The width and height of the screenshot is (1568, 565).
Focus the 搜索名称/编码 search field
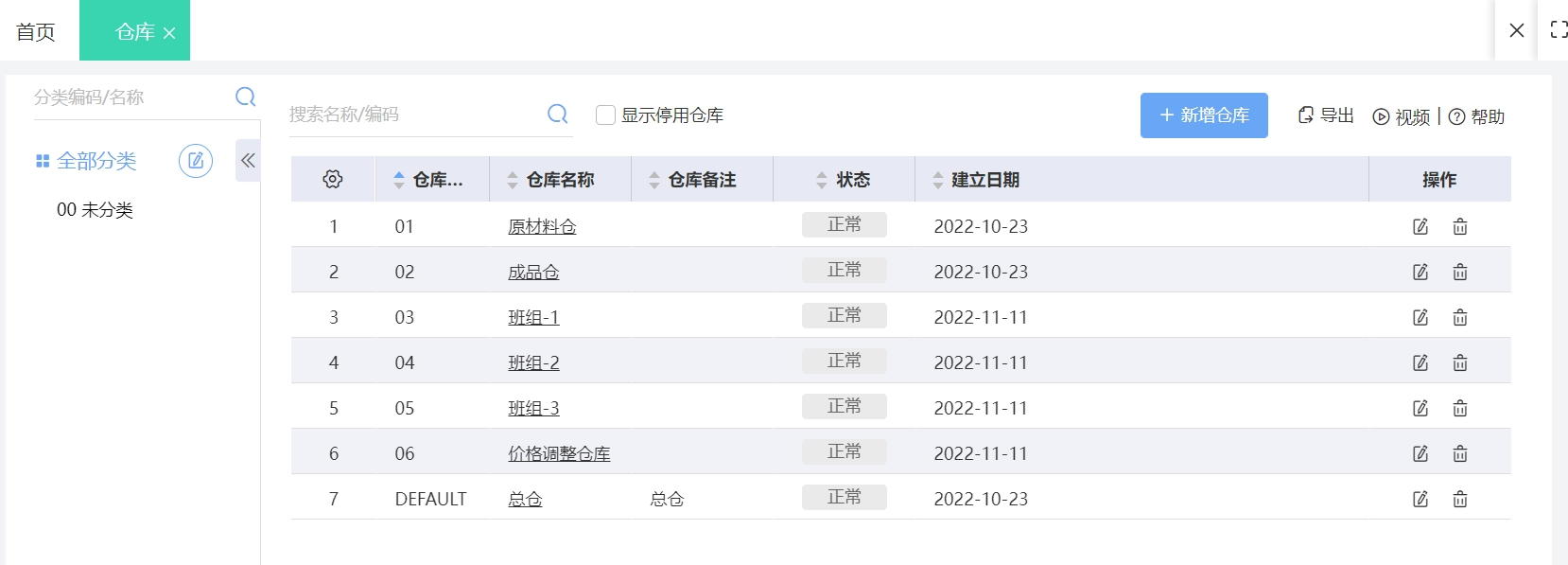(411, 115)
